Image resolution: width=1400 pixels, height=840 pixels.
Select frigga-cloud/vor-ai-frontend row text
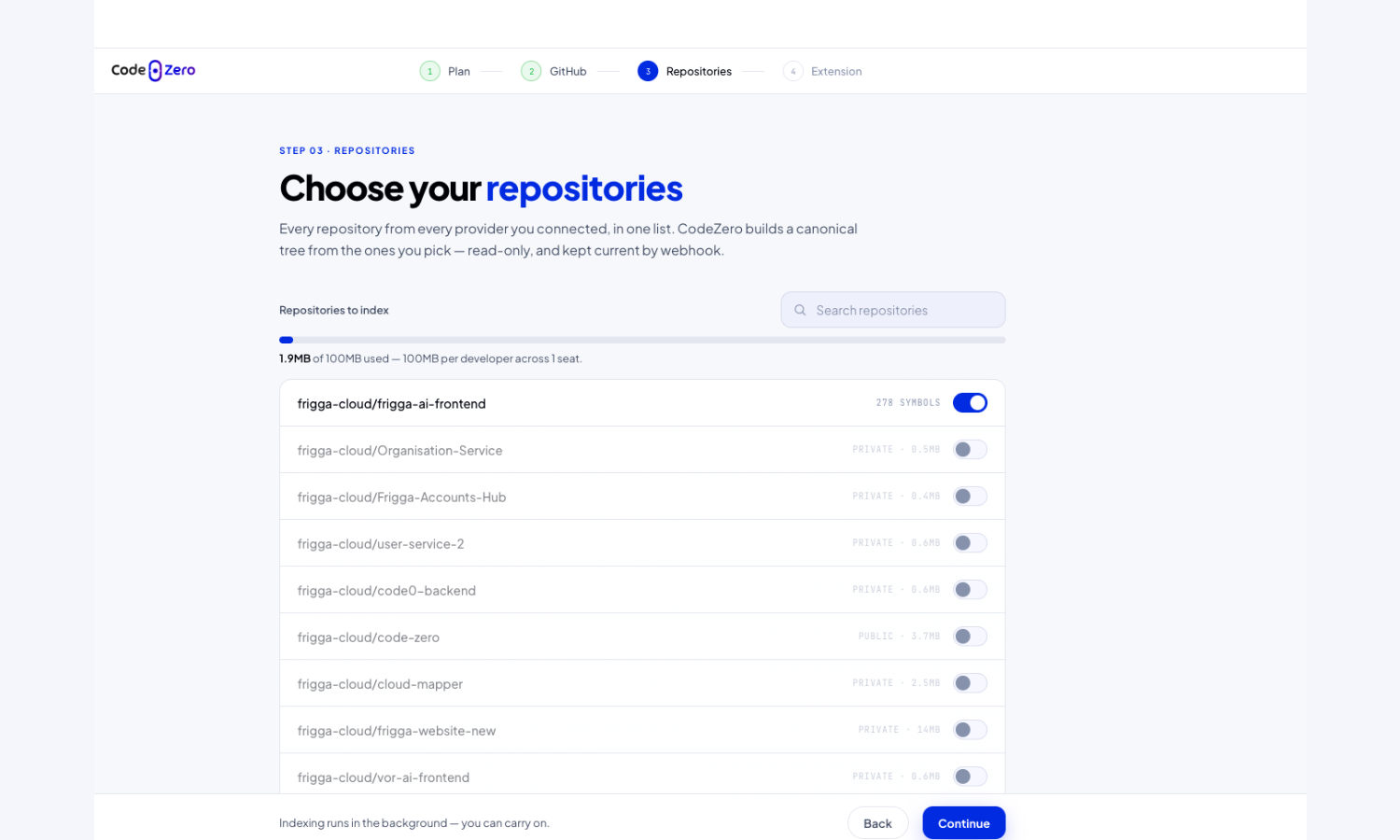384,777
